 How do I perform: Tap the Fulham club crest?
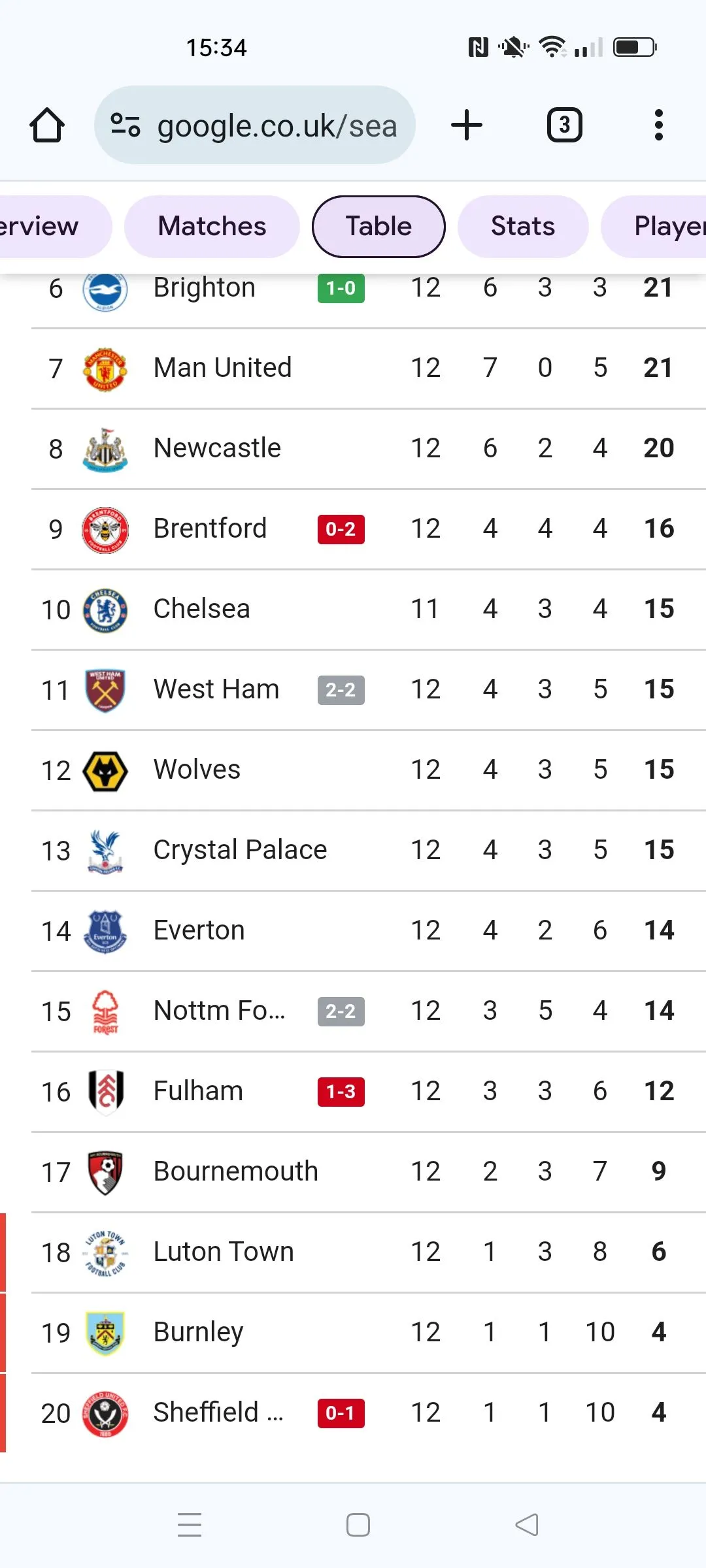pyautogui.click(x=105, y=1092)
